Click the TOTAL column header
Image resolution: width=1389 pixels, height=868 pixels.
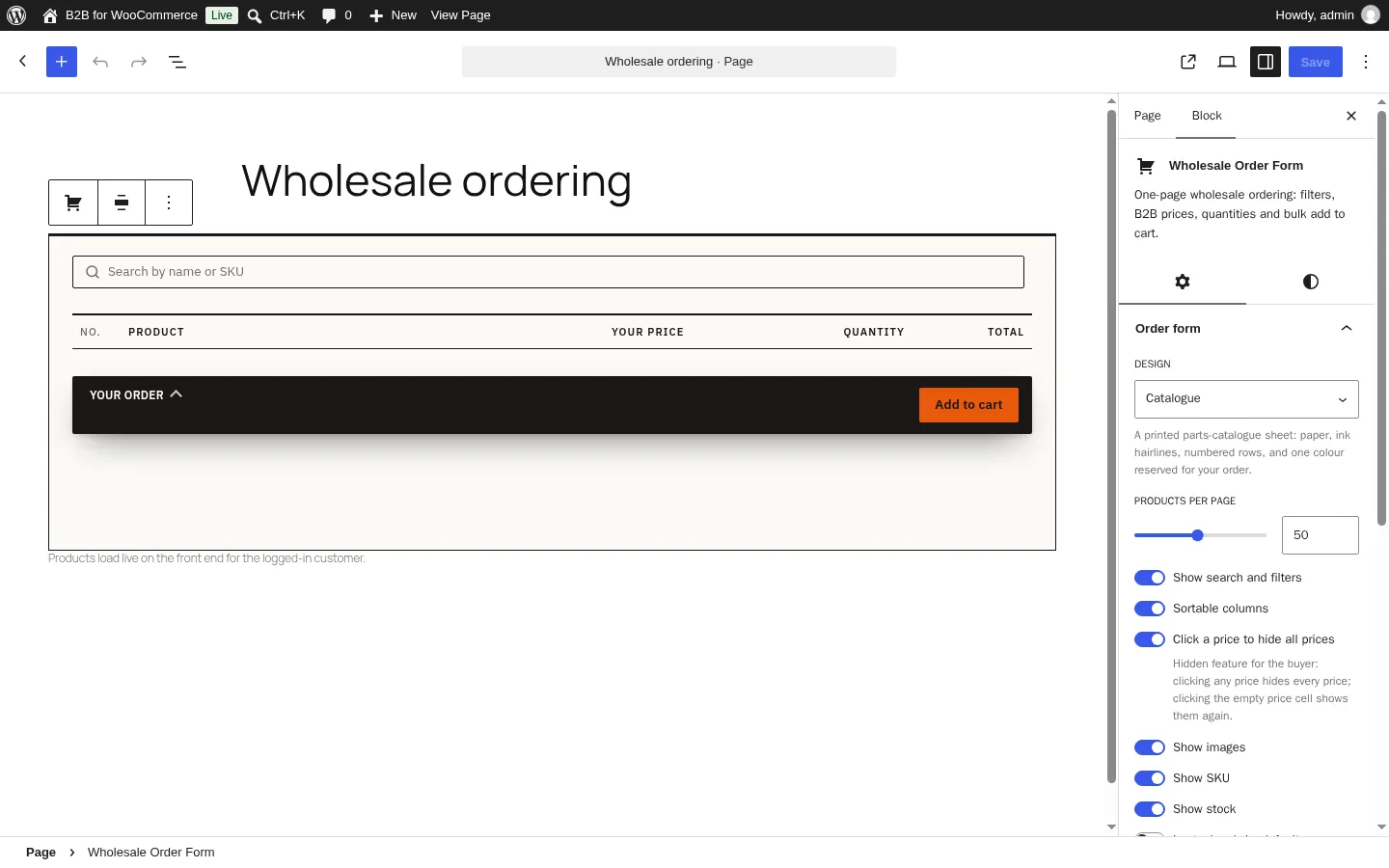click(x=1005, y=332)
